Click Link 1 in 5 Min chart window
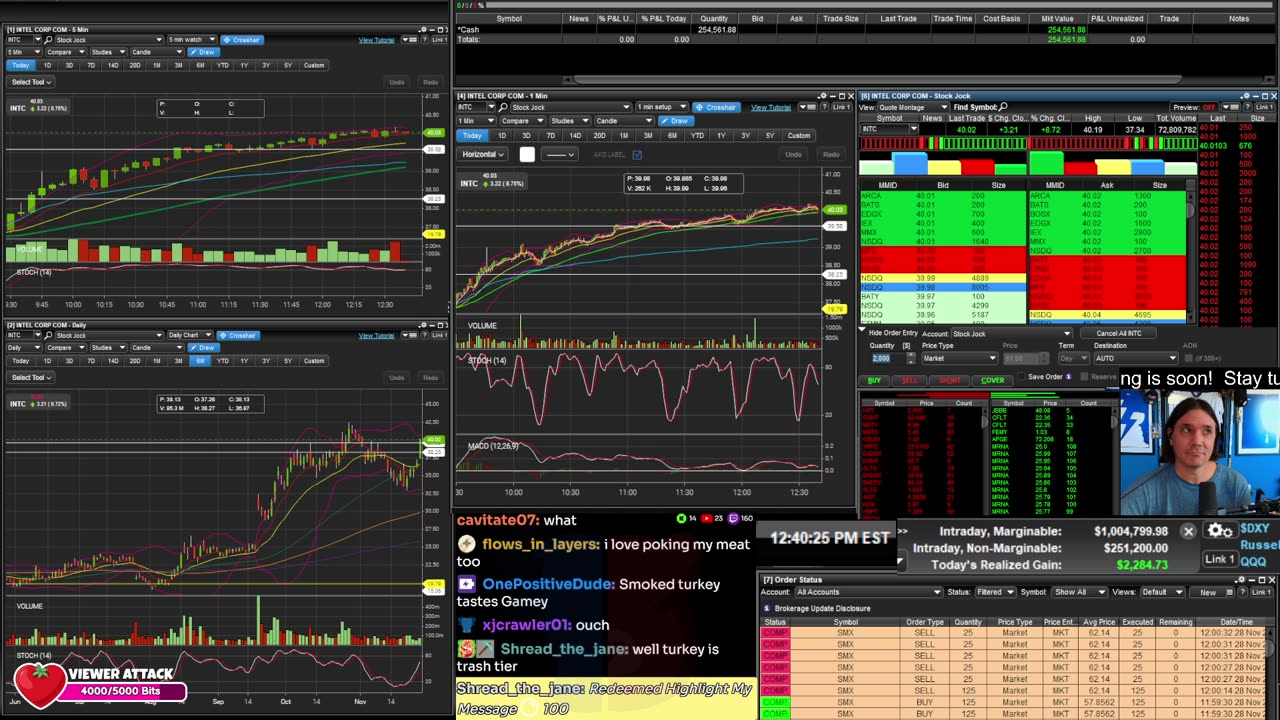1280x720 pixels. [x=439, y=40]
